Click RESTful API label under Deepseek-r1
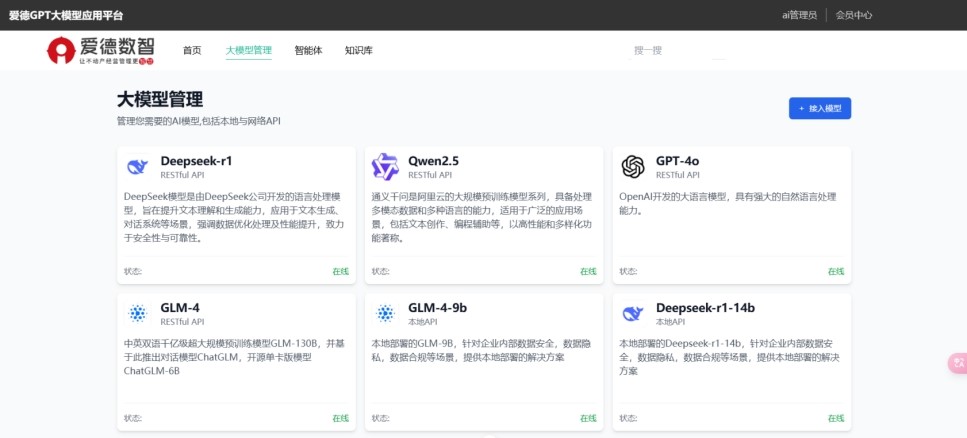 tap(182, 175)
